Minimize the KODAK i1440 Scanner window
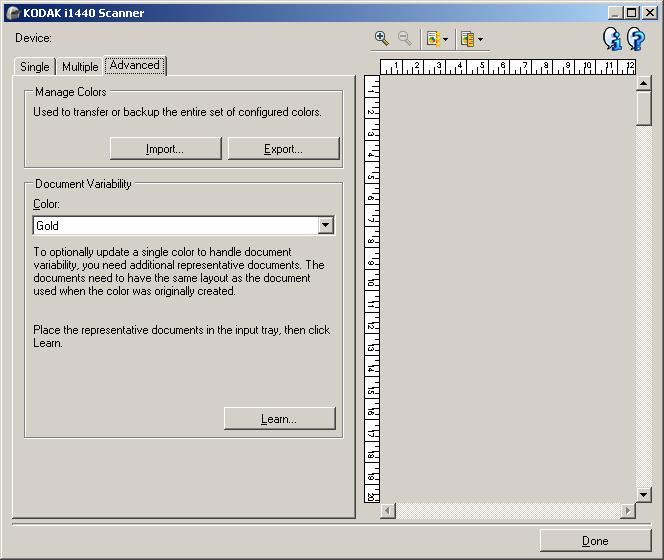Viewport: 664px width, 560px height. click(x=615, y=13)
